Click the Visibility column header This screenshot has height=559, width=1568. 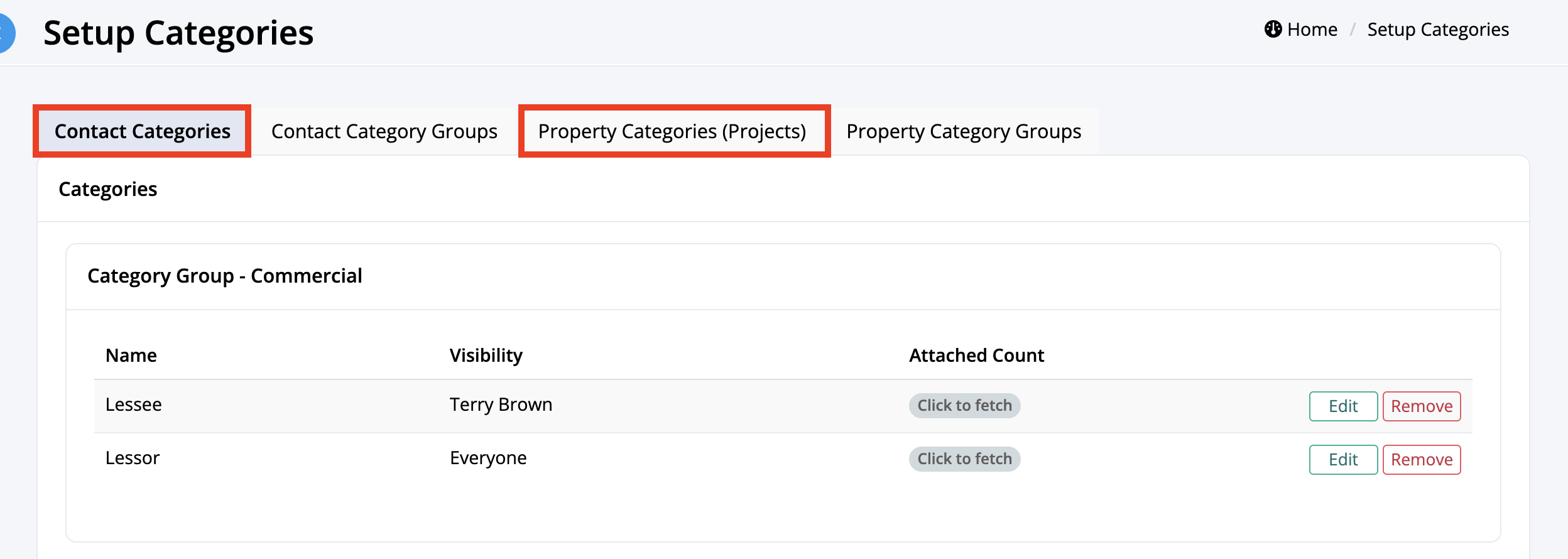(486, 355)
